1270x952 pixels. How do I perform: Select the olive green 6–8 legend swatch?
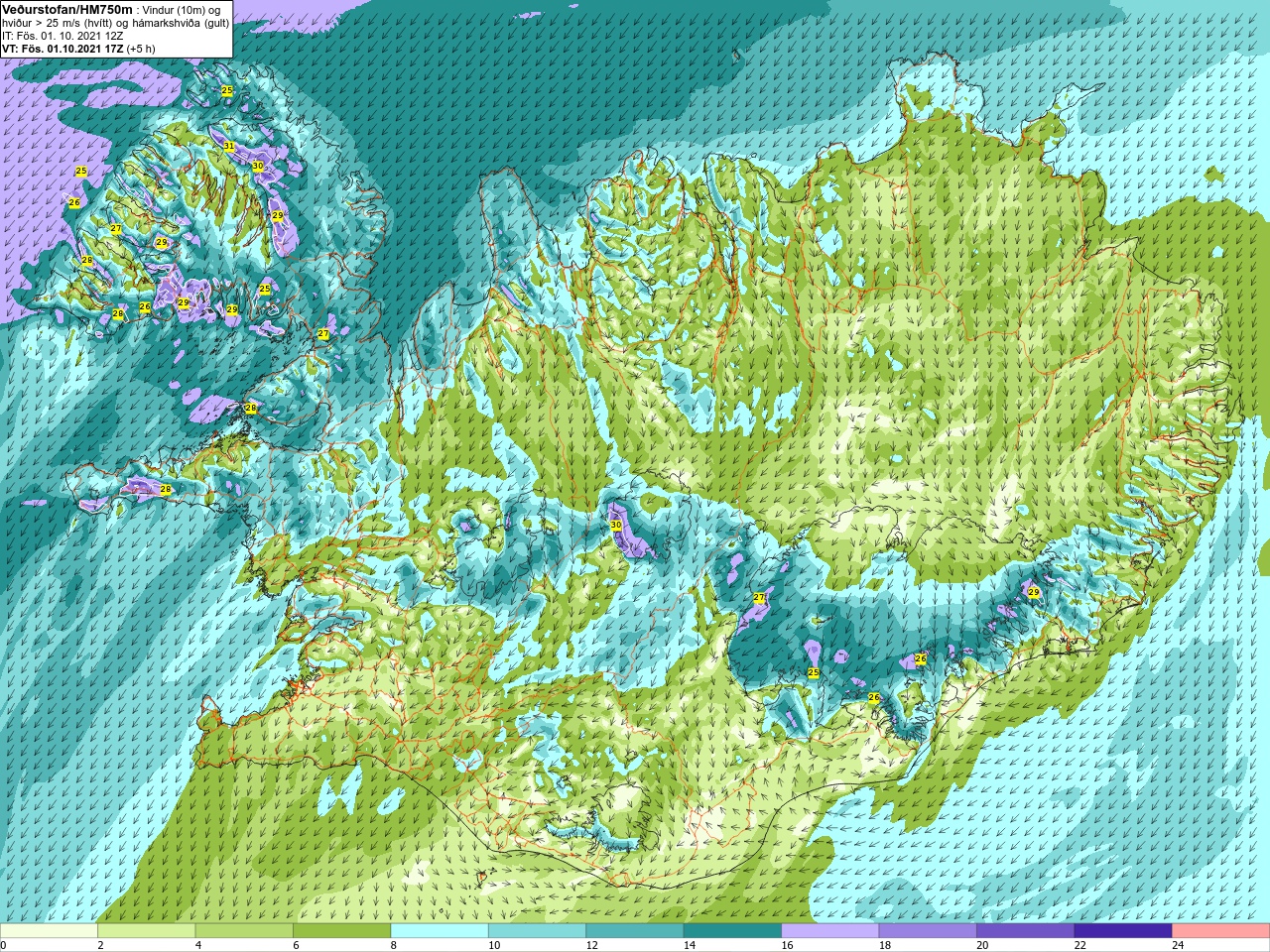pos(341,931)
